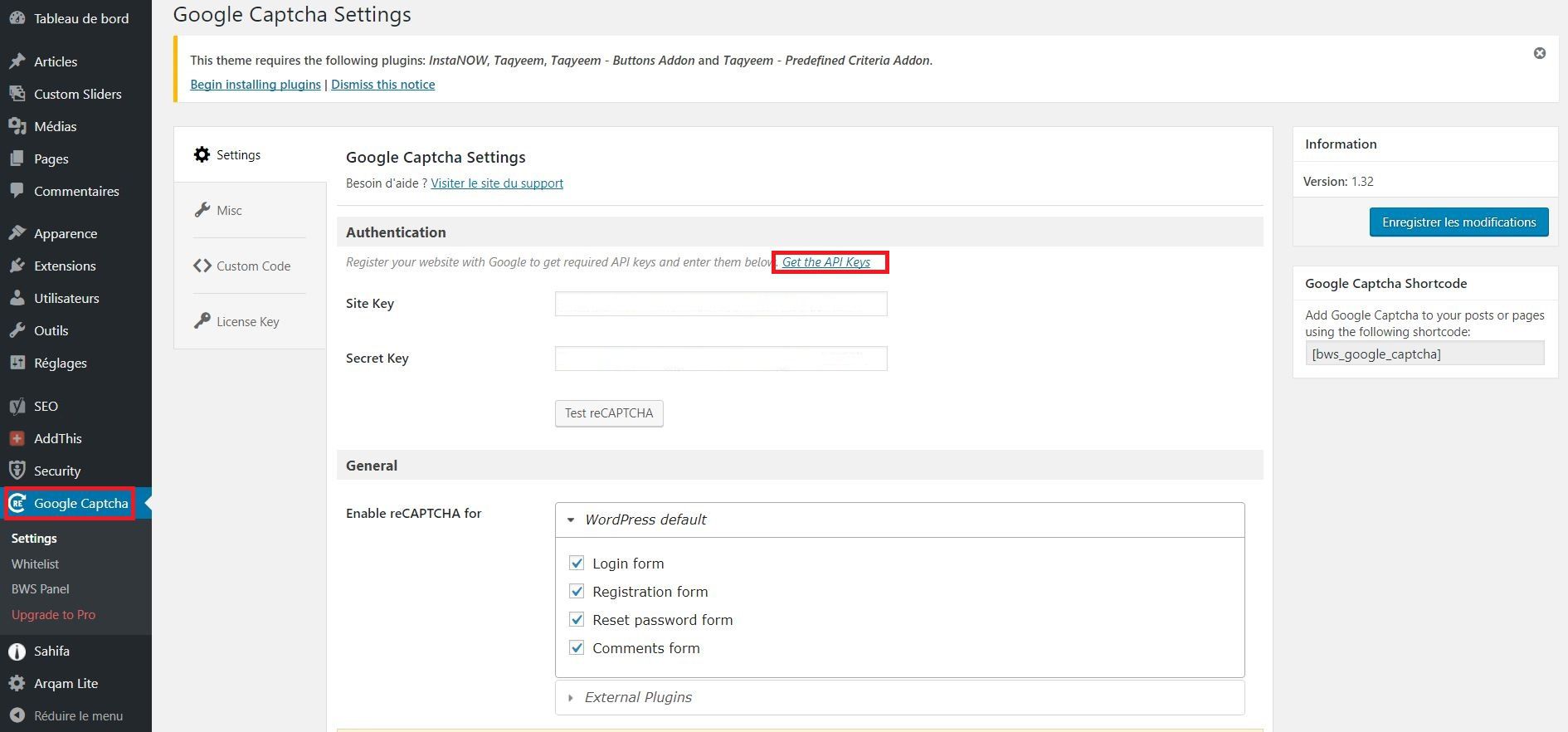Click the General section heading
The height and width of the screenshot is (732, 1568).
coord(372,466)
